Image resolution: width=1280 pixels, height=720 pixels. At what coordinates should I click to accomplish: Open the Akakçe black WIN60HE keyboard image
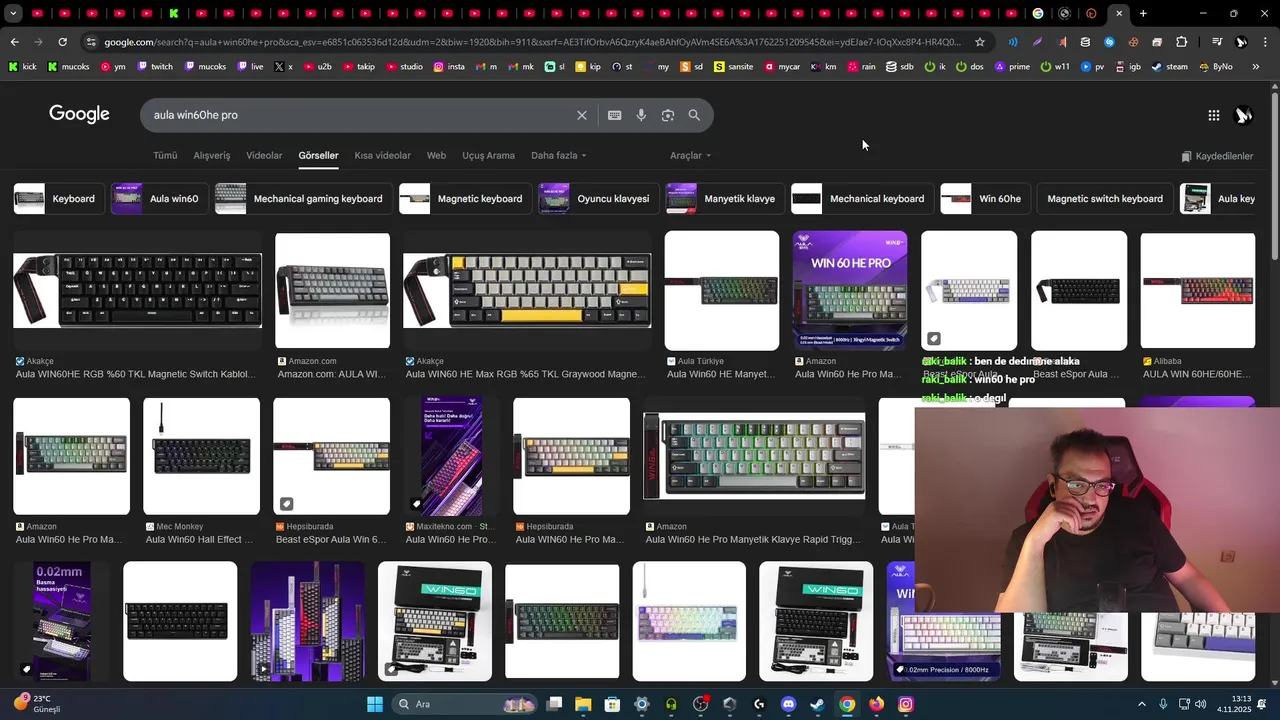[x=137, y=290]
